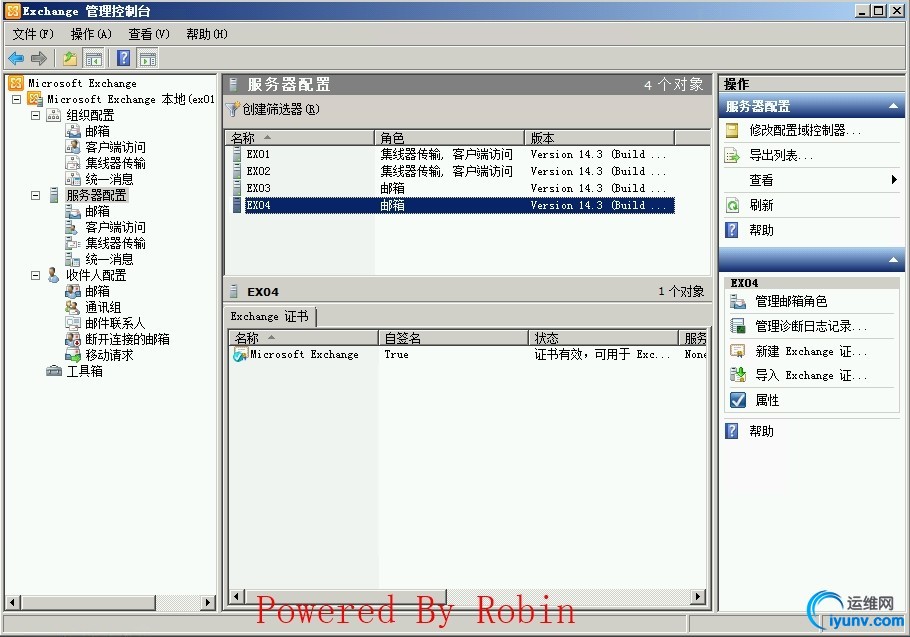Viewport: 910px width, 637px height.
Task: Toggle the console tree pane toolbar icon
Action: coord(93,58)
